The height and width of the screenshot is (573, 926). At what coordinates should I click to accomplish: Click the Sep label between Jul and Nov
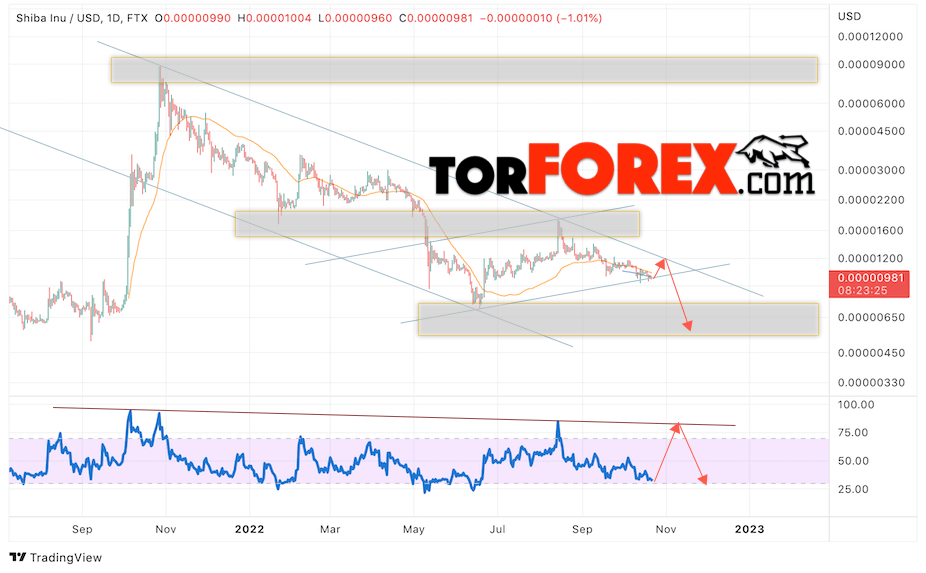coord(582,529)
